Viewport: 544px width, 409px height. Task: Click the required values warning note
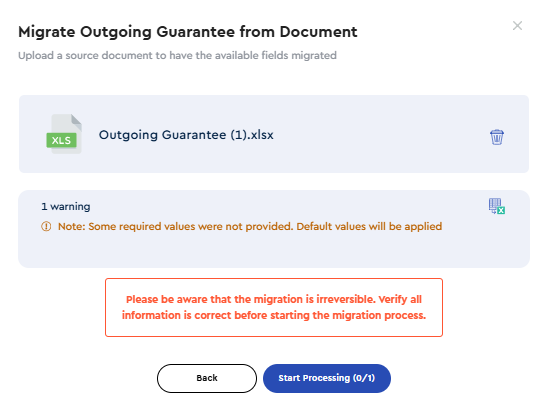tap(250, 227)
